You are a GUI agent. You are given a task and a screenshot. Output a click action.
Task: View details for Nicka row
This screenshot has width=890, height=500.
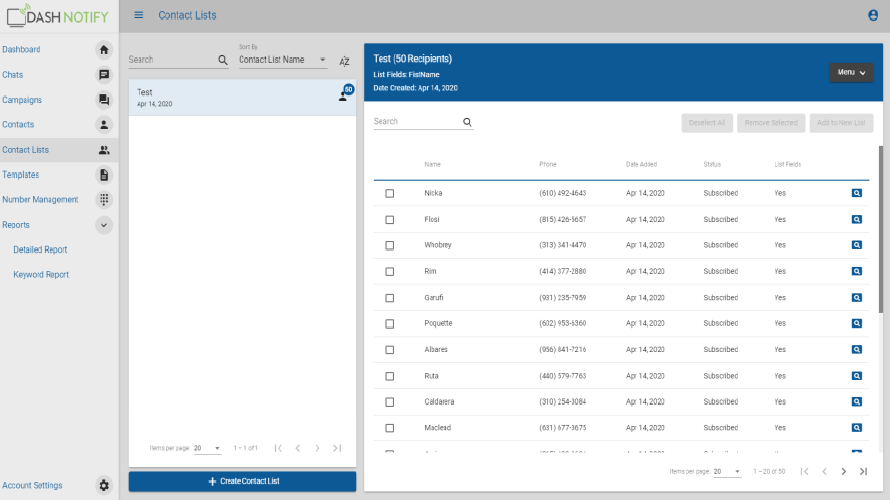[857, 193]
